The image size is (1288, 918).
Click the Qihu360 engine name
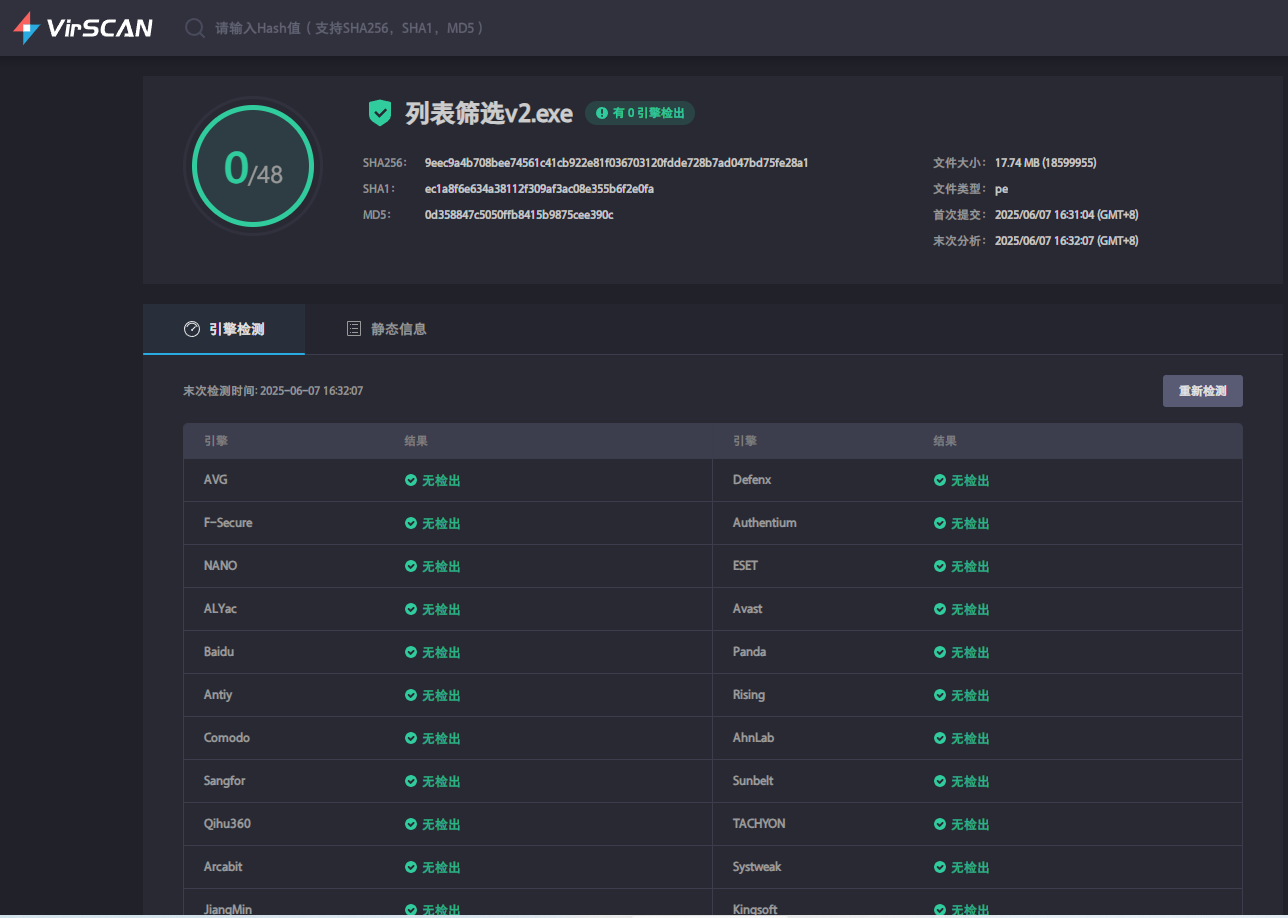227,824
